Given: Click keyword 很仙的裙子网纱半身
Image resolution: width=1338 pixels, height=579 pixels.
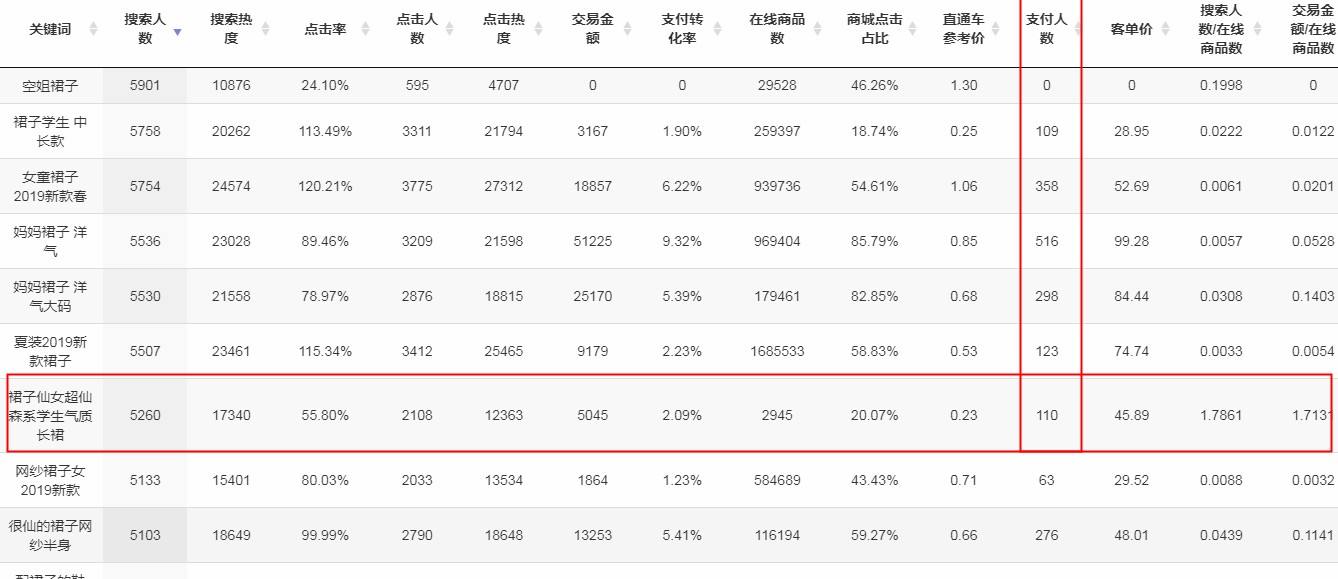Looking at the screenshot, I should tap(50, 535).
